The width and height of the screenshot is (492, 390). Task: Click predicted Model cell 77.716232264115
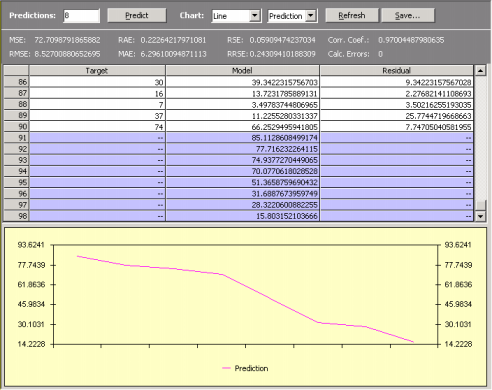click(x=242, y=149)
